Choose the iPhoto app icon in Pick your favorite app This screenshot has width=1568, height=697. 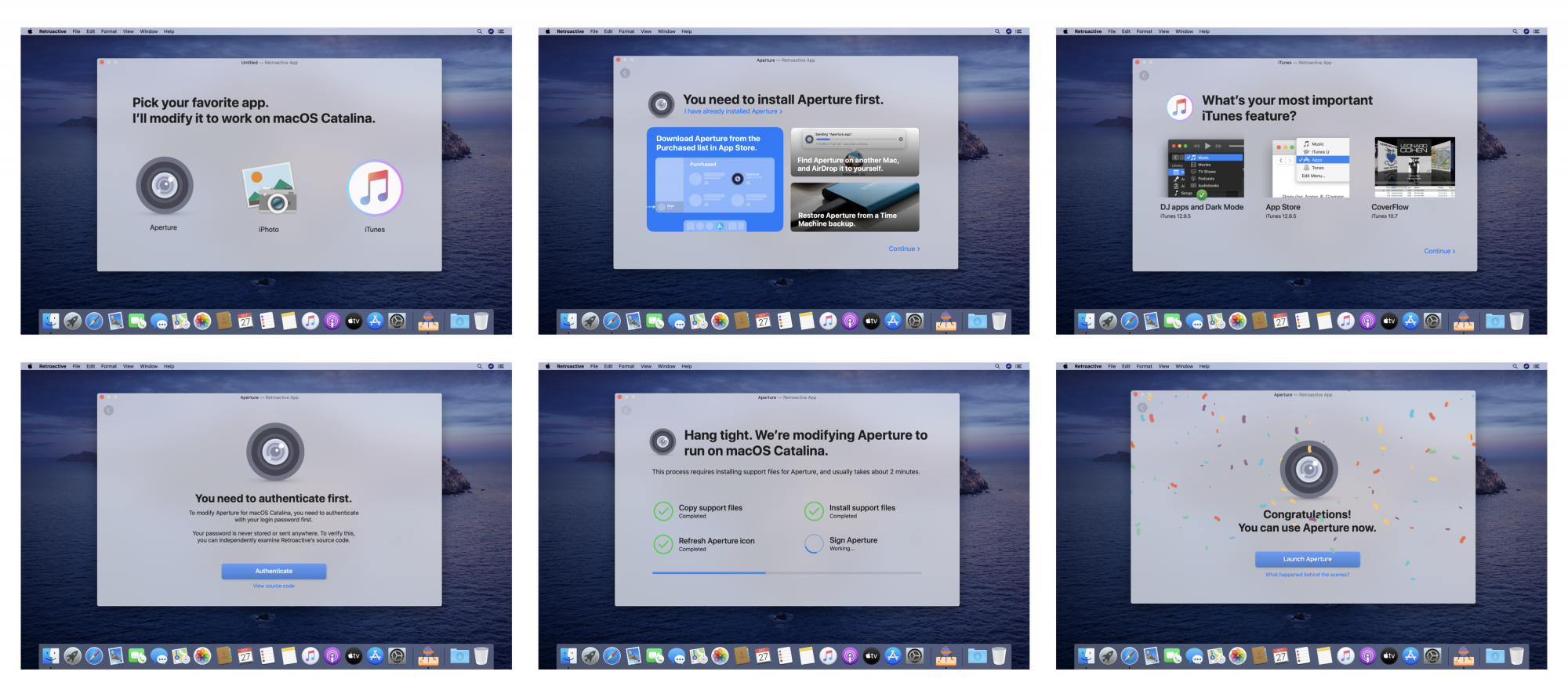269,189
